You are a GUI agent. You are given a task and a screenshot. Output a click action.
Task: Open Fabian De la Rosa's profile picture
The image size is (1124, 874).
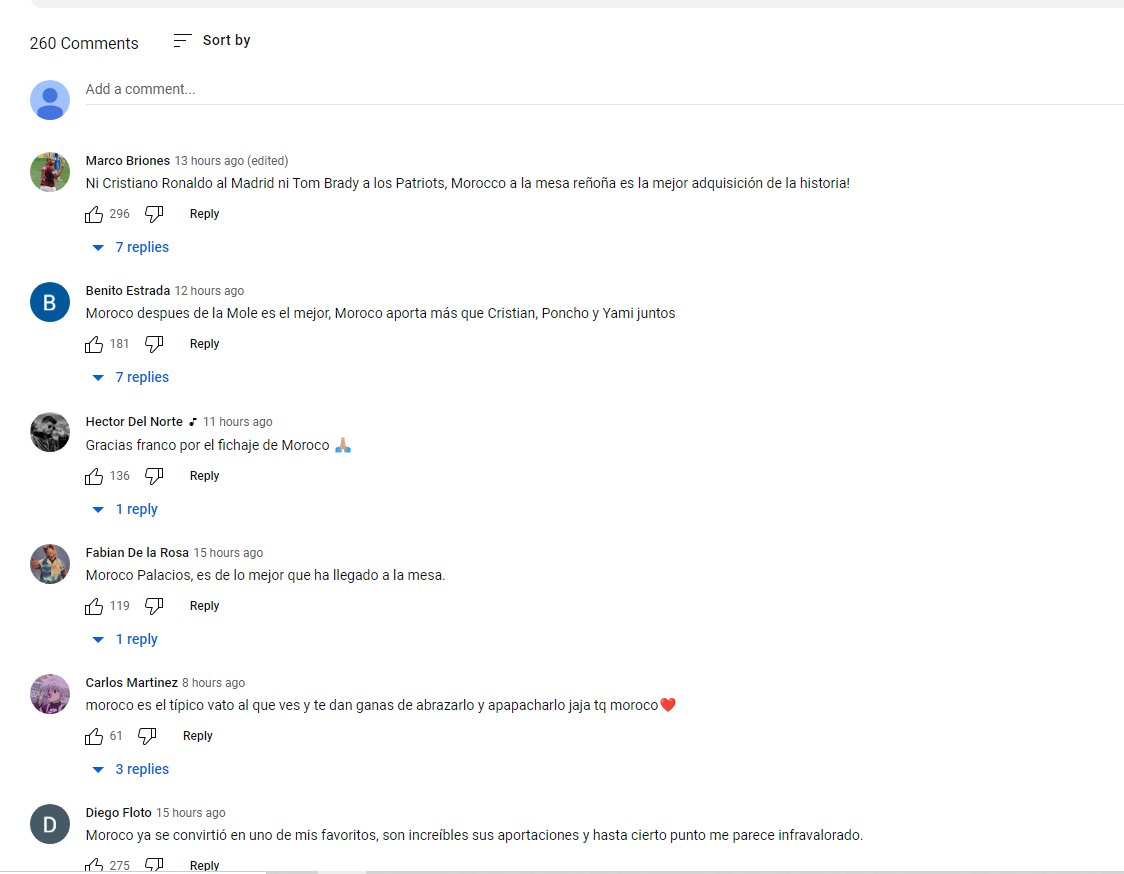(49, 564)
